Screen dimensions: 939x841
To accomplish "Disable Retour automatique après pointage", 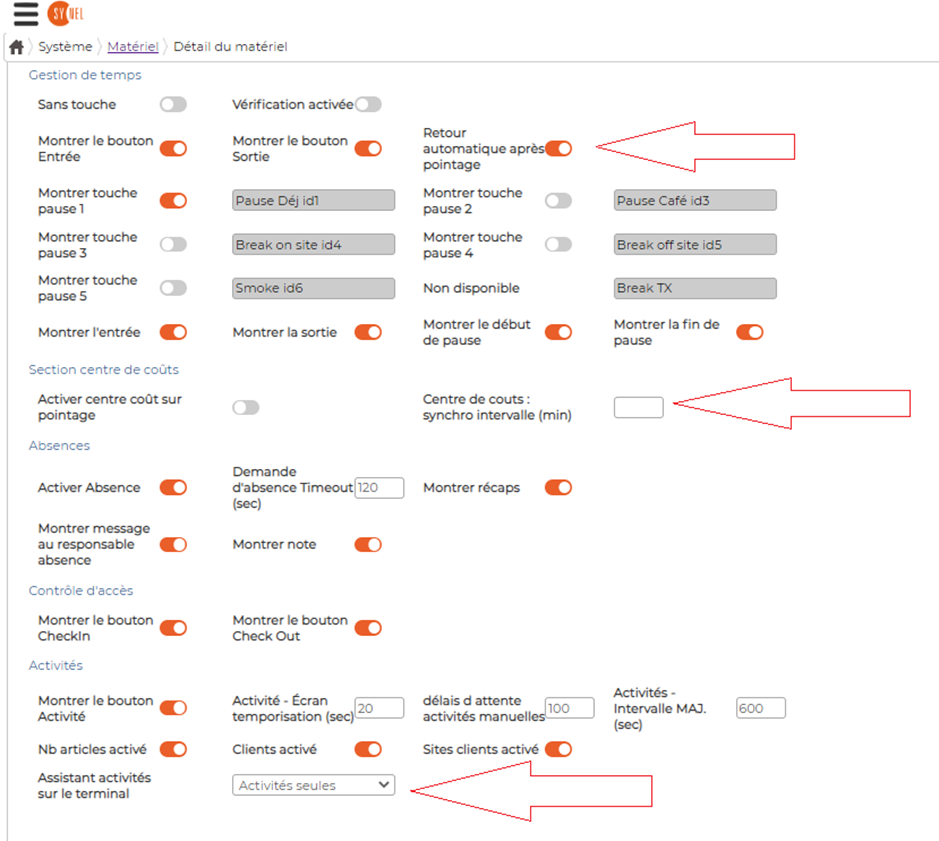I will (x=559, y=148).
